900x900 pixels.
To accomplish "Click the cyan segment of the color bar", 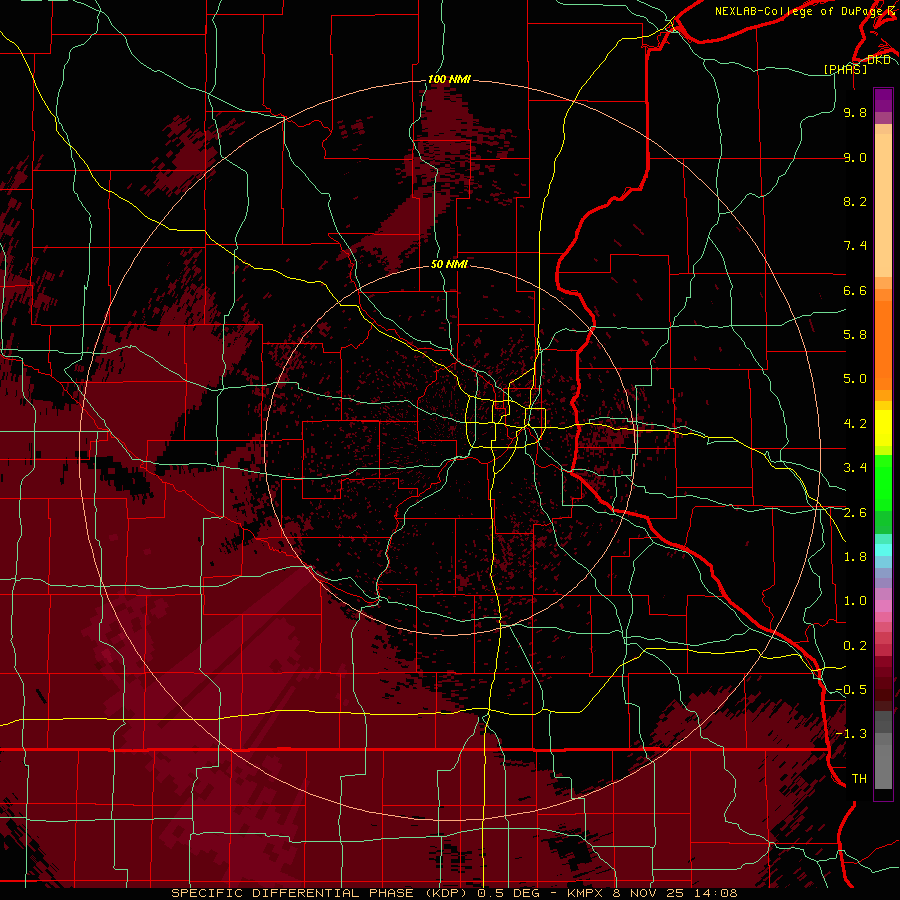I will [x=883, y=550].
